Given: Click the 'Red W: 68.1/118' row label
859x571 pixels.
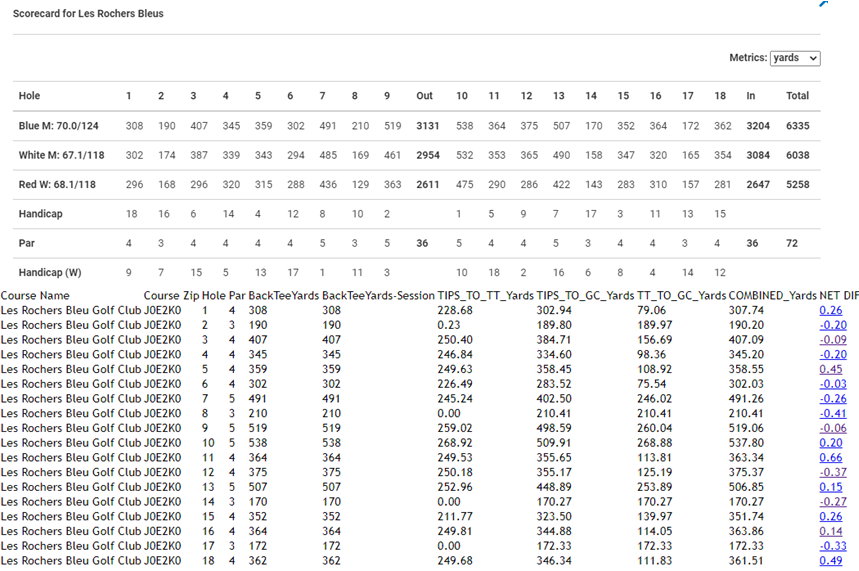Looking at the screenshot, I should (57, 185).
